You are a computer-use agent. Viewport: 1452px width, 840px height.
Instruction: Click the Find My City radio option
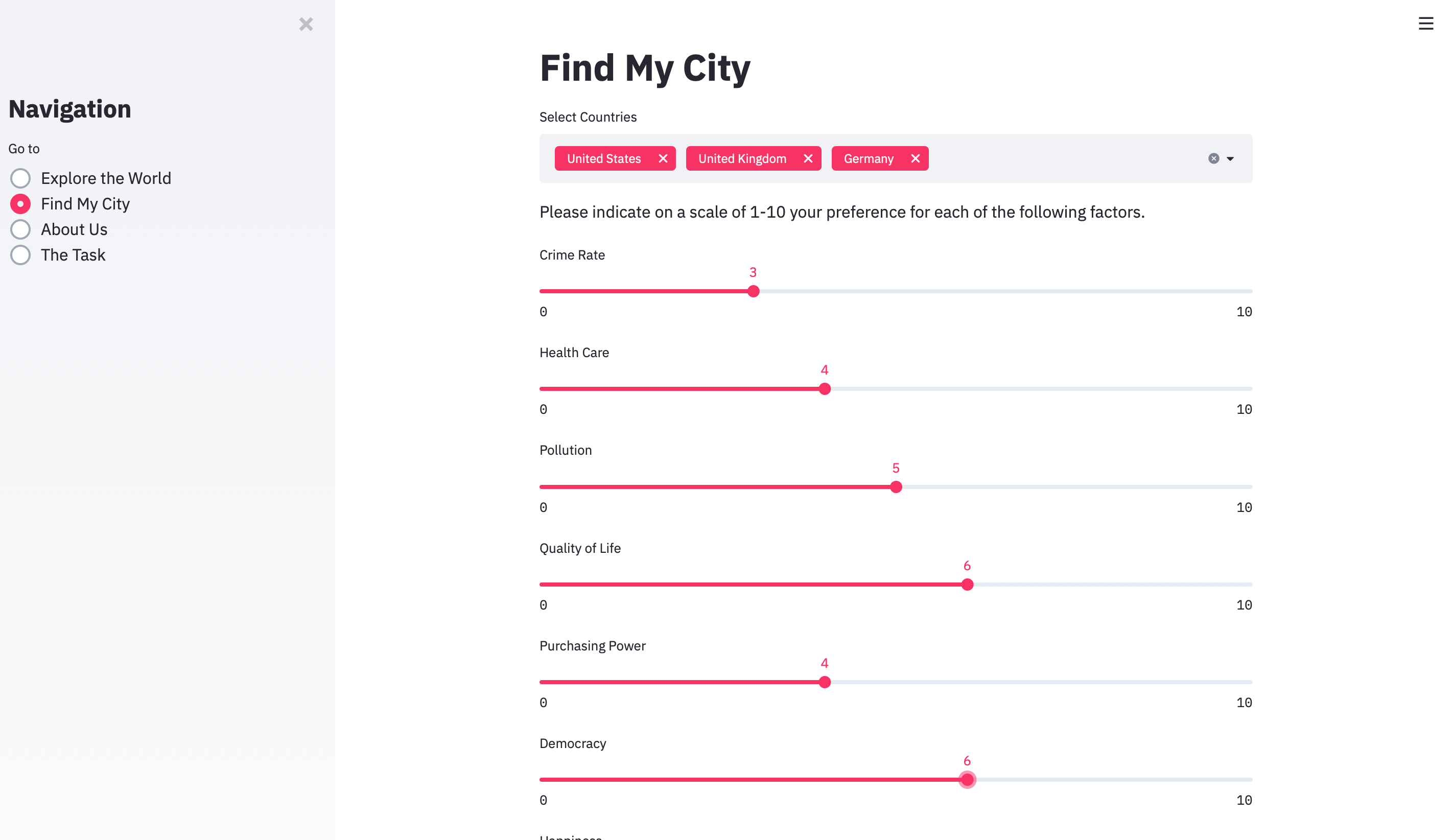click(x=21, y=204)
